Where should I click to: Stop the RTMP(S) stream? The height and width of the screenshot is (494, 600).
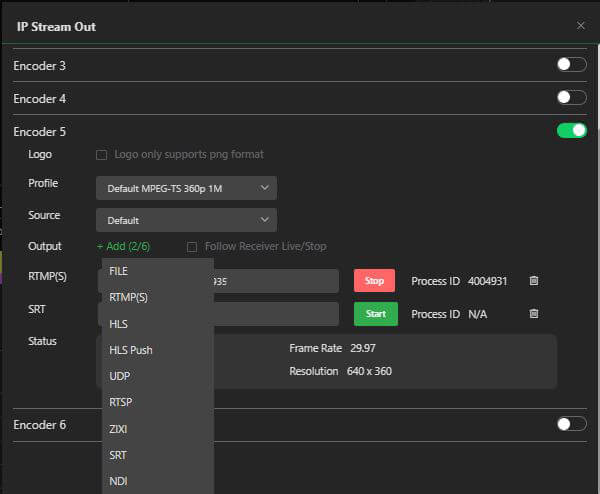(374, 281)
